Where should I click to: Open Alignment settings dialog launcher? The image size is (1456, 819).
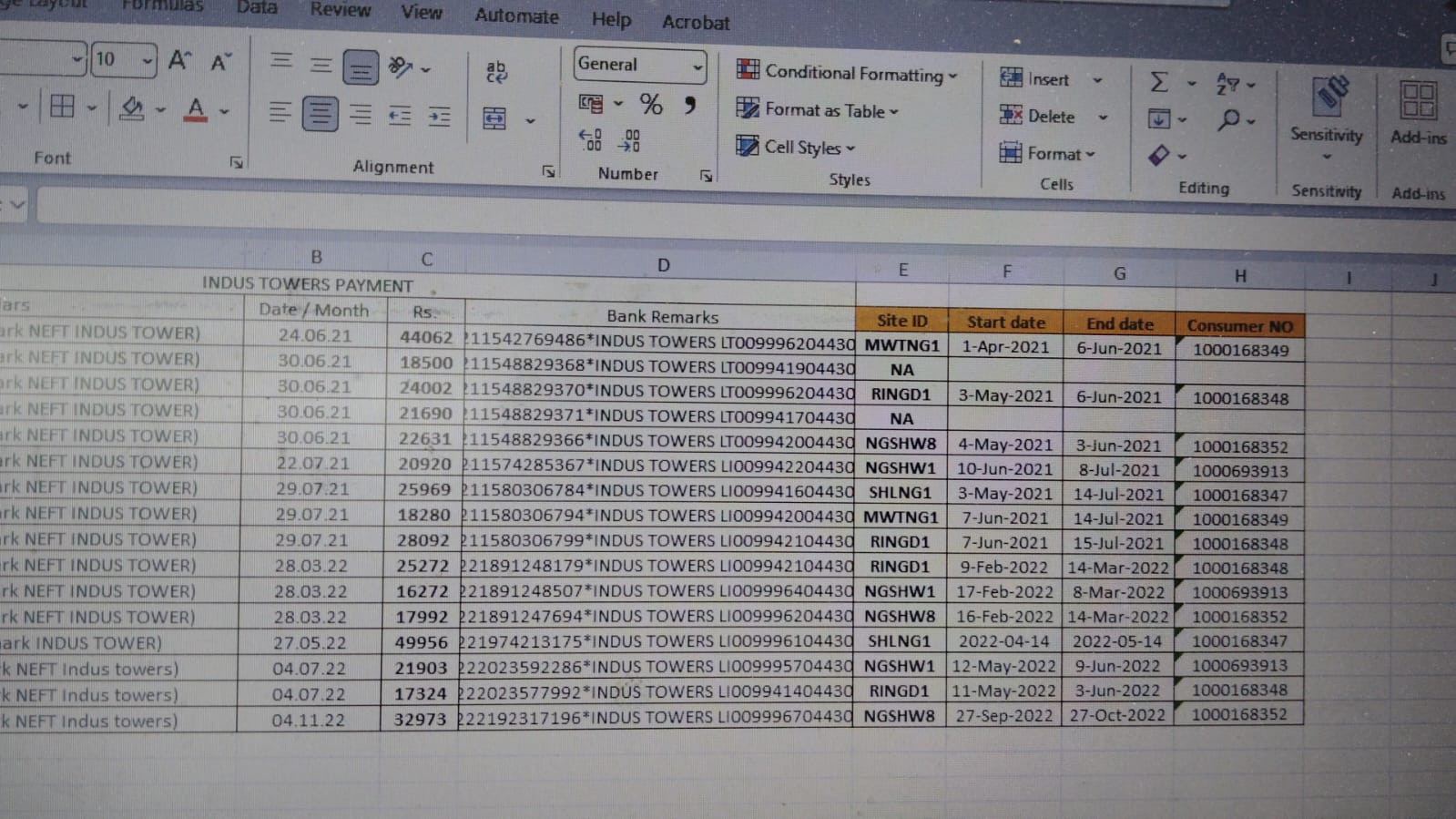(548, 170)
